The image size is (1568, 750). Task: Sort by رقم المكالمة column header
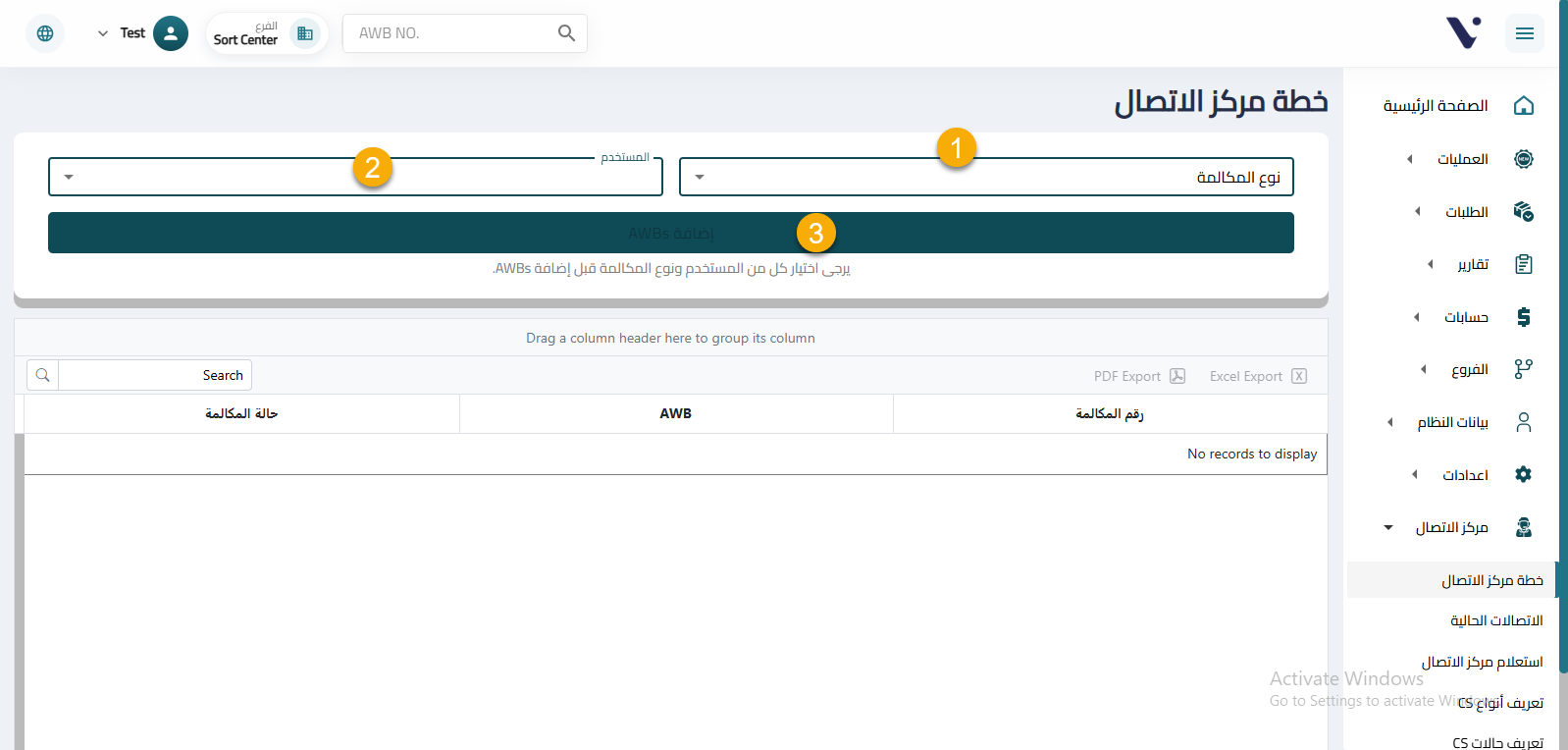(1110, 413)
